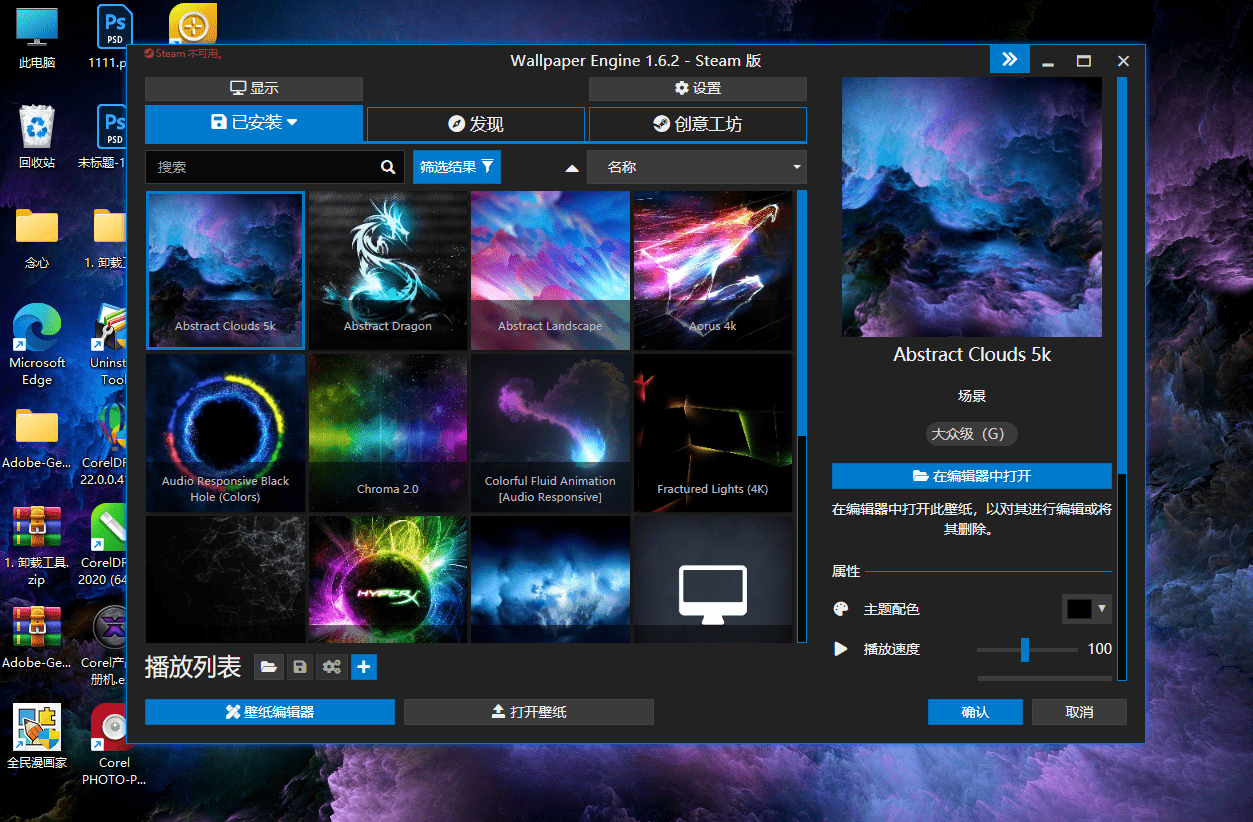Click the 大众级 (G) rating badge
This screenshot has width=1253, height=822.
pos(972,434)
